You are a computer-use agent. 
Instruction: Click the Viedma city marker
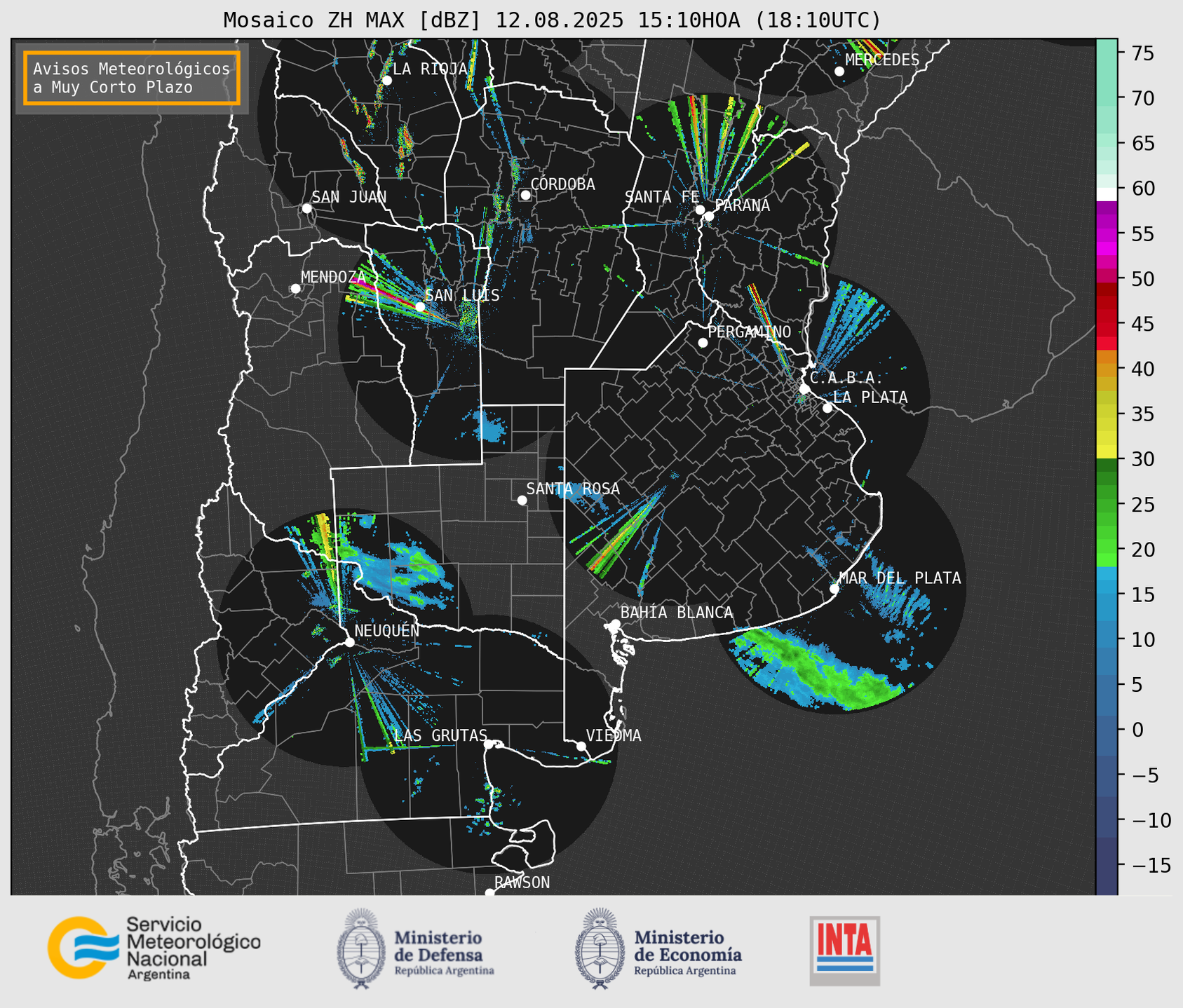(x=581, y=746)
